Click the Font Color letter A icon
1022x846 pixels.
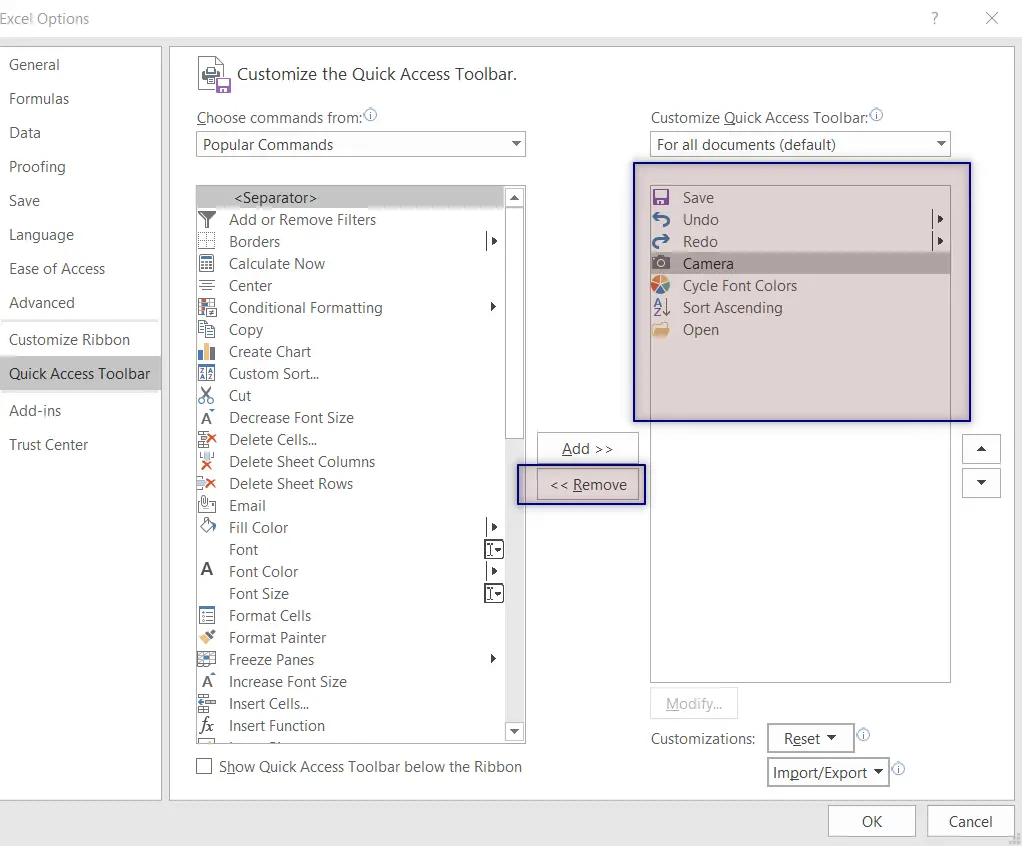(x=207, y=570)
